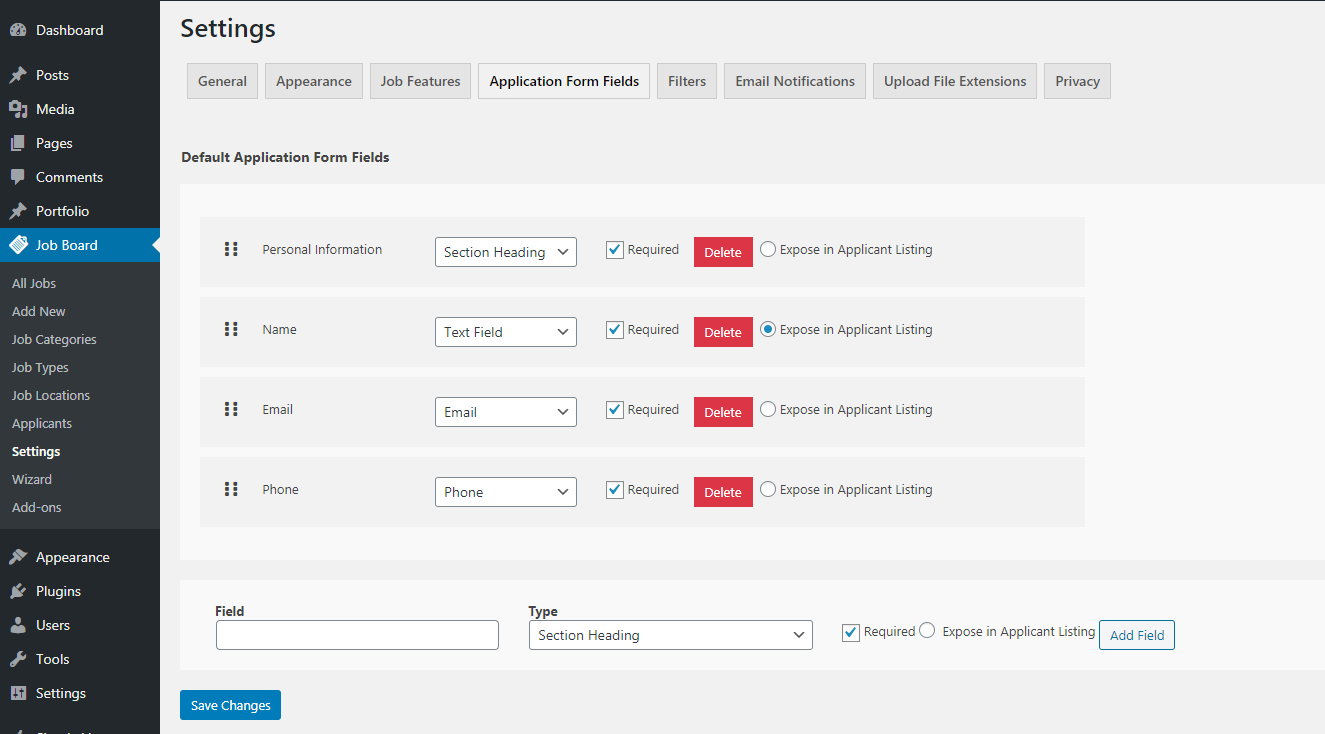Click the sidebar Settings sliders icon
This screenshot has width=1325, height=734.
[x=18, y=693]
